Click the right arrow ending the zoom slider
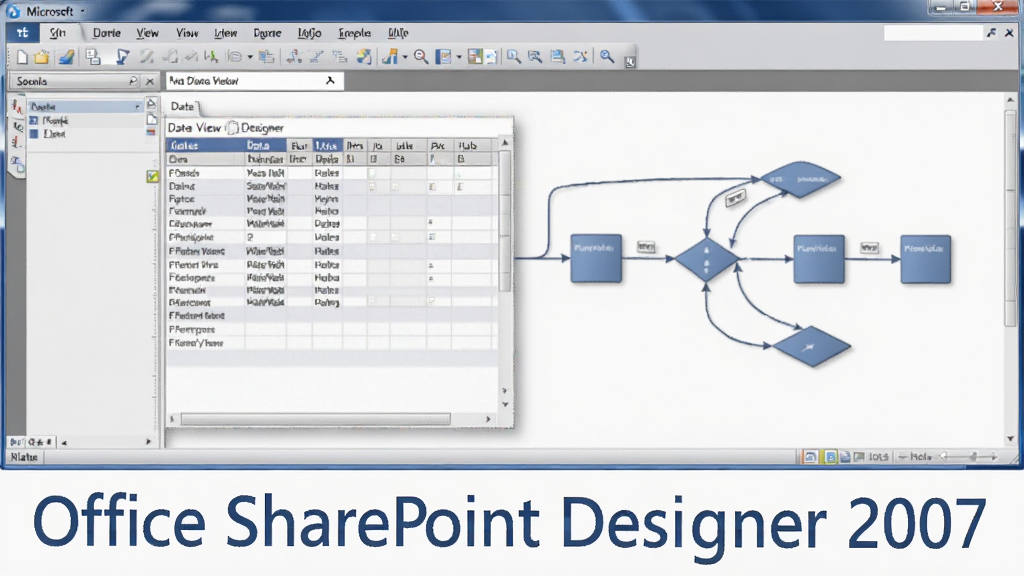The width and height of the screenshot is (1024, 576). click(x=994, y=457)
